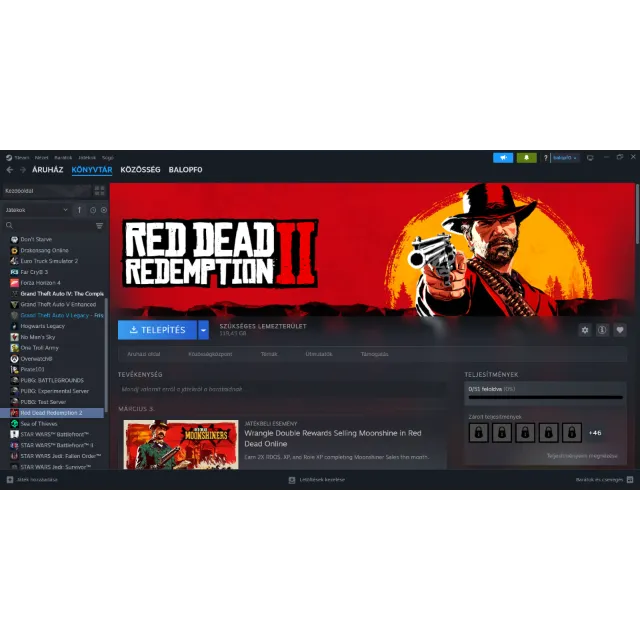The height and width of the screenshot is (640, 640).
Task: Expand the Játékok category dropdown
Action: point(66,210)
